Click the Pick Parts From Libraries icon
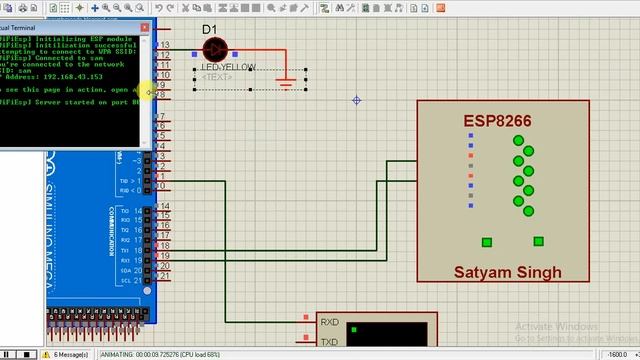 coord(271,8)
